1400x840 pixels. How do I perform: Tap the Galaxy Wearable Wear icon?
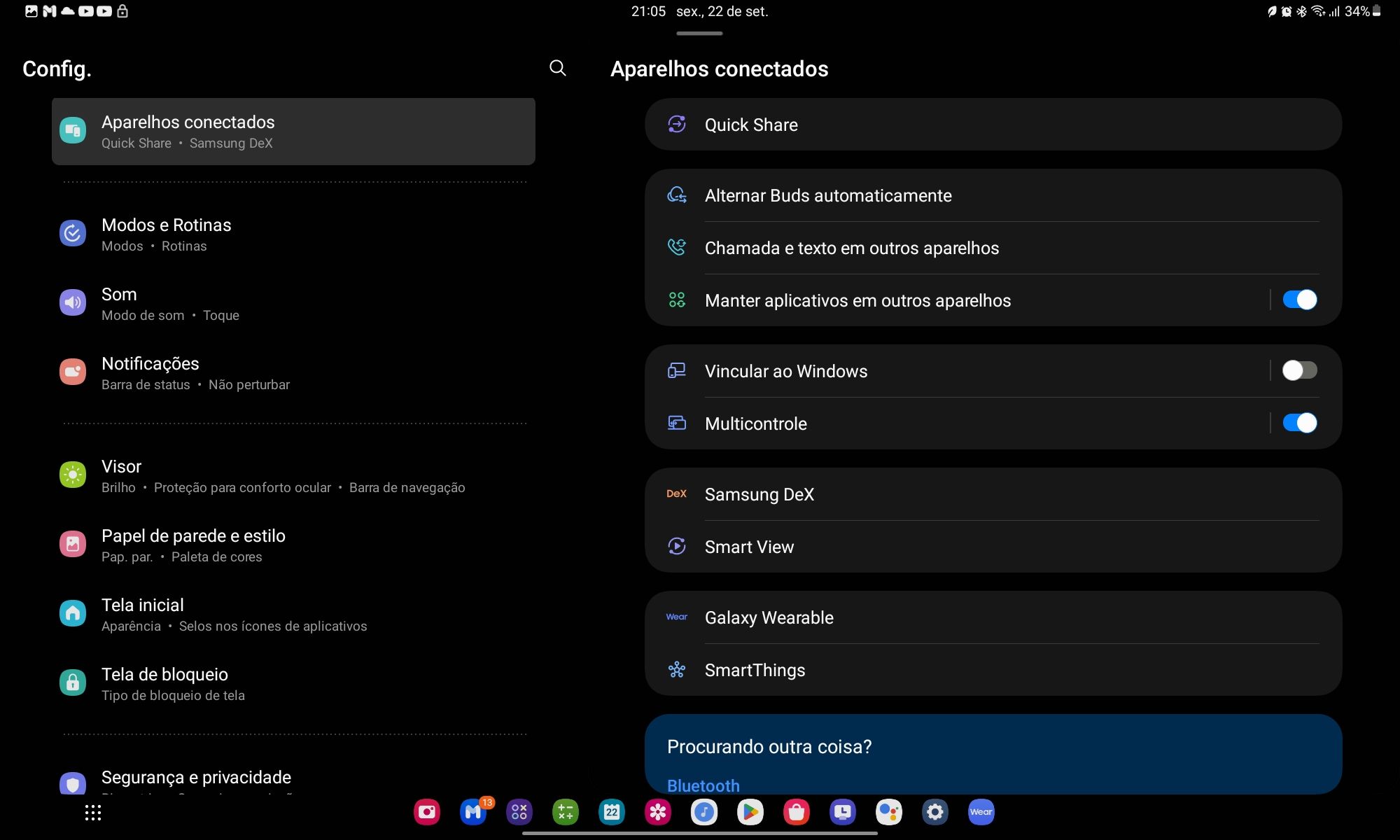pyautogui.click(x=677, y=617)
